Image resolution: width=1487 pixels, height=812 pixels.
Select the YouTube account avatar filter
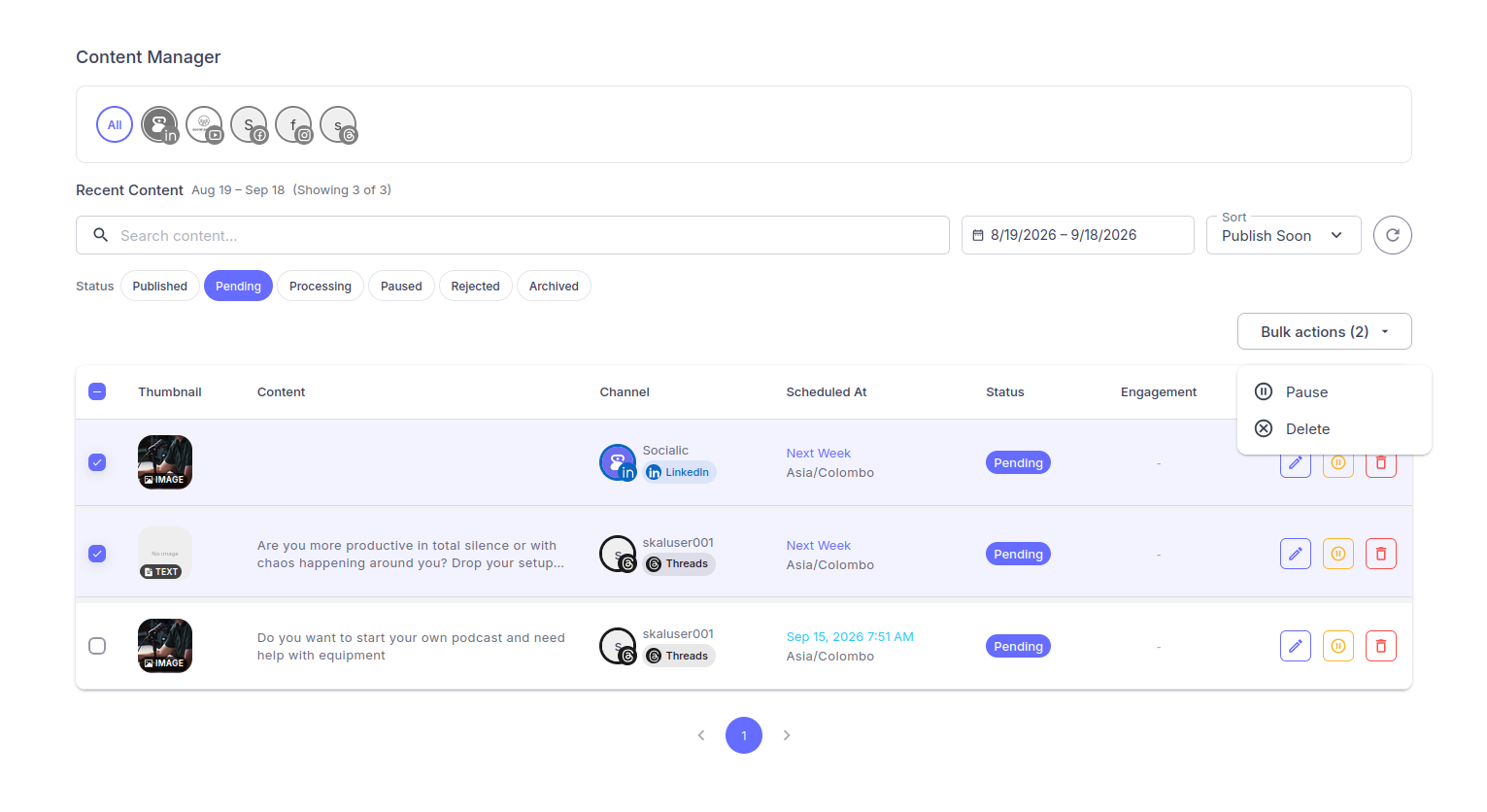tap(204, 124)
